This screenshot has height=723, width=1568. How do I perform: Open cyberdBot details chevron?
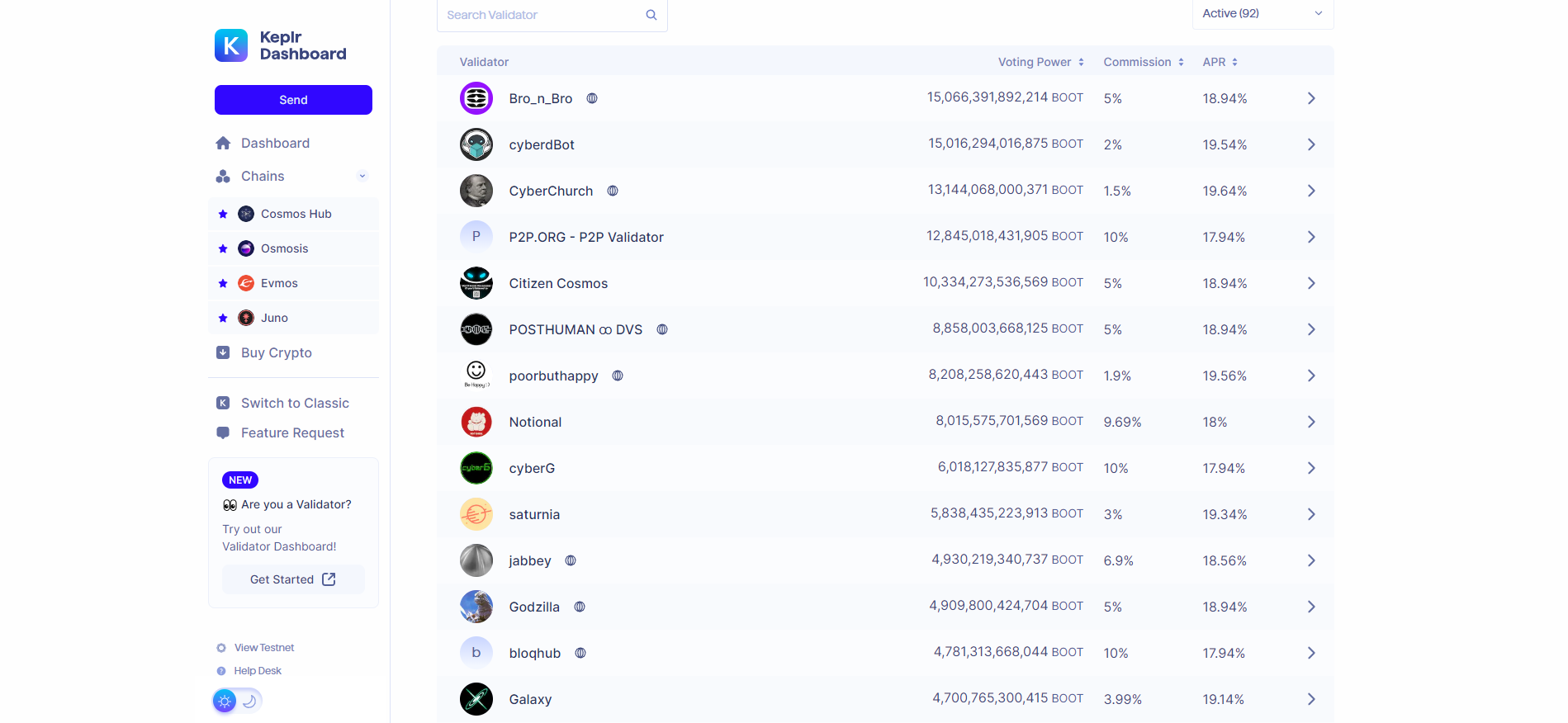tap(1311, 144)
